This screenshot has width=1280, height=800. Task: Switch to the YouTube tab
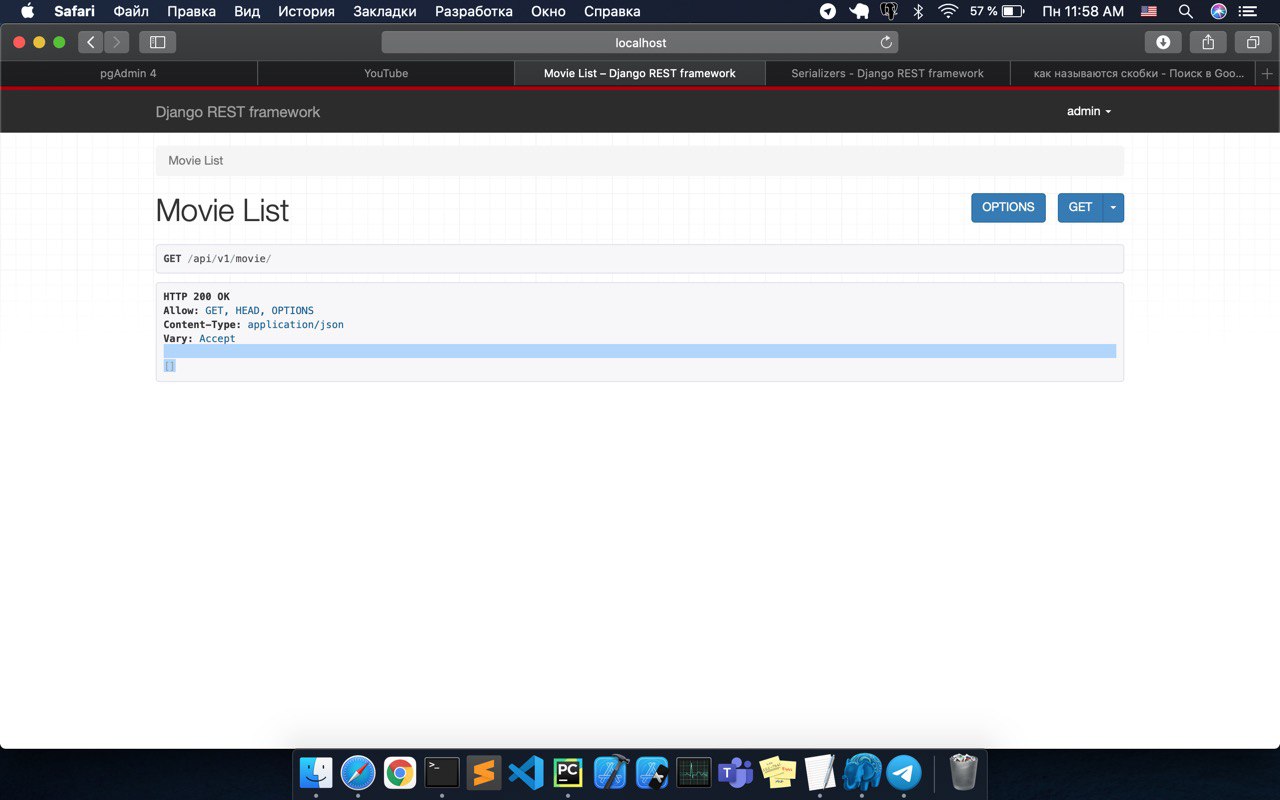(x=386, y=73)
